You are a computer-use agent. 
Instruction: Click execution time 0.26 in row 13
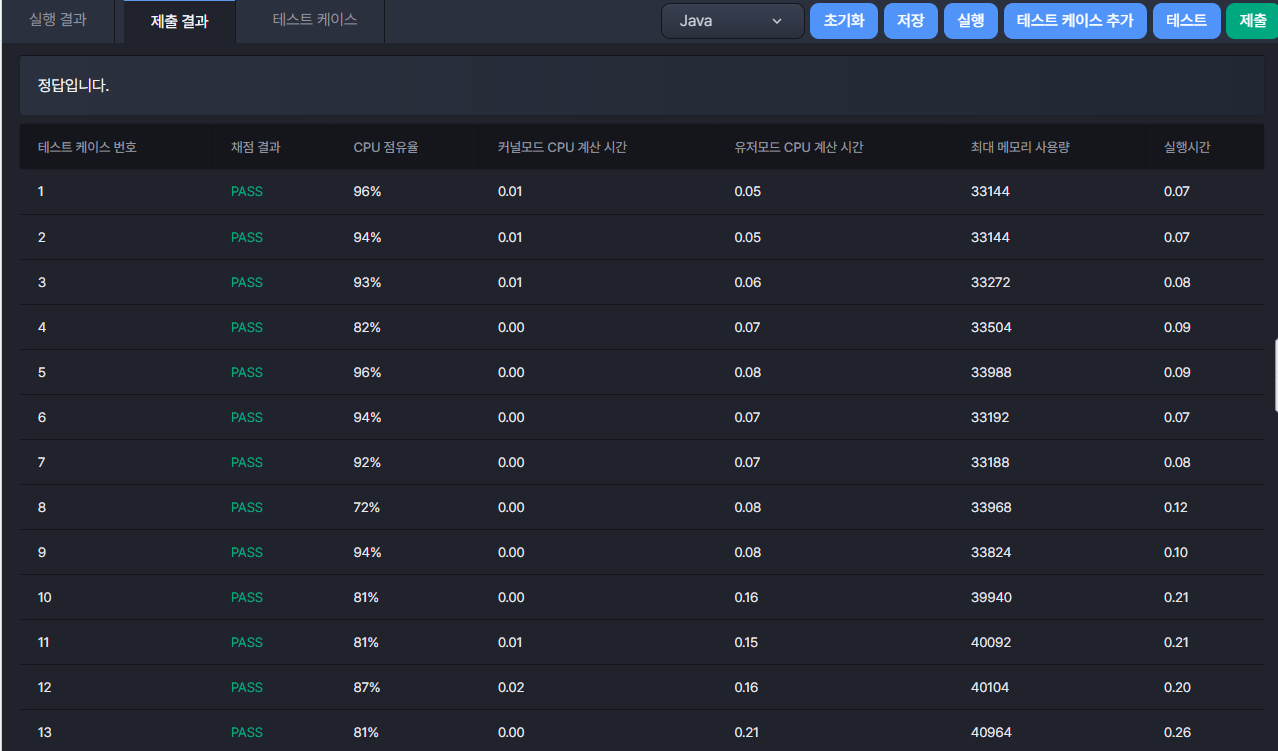point(1177,732)
